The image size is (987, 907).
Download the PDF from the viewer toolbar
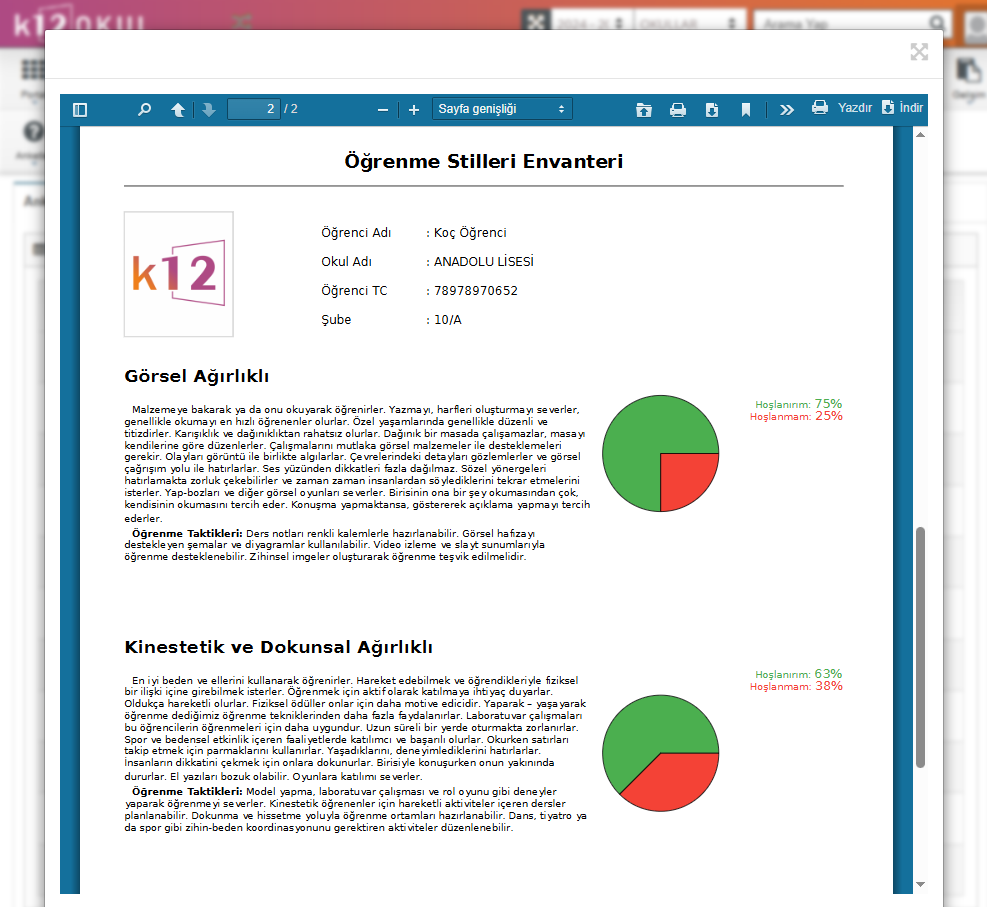coord(712,110)
